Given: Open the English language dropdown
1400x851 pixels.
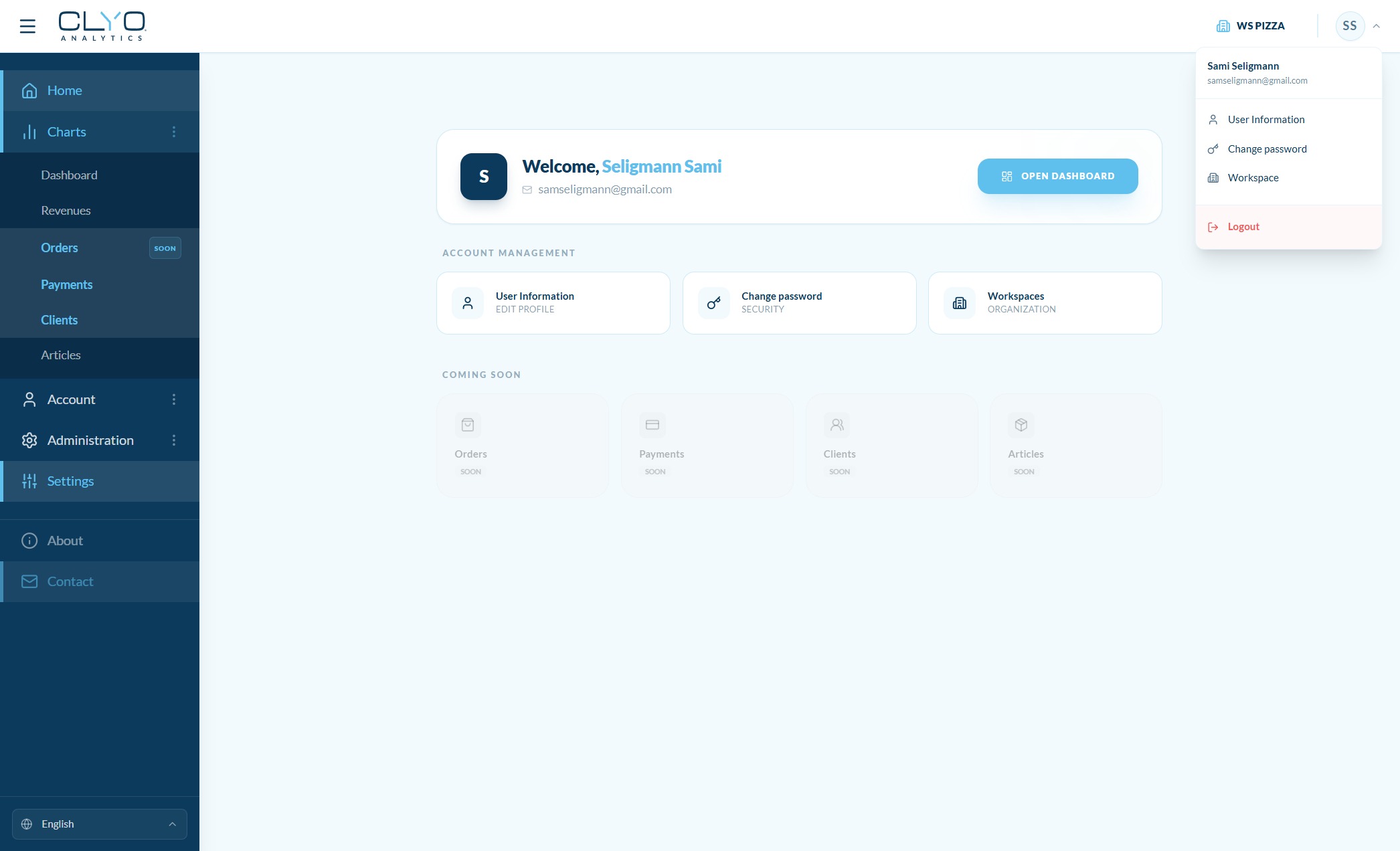Looking at the screenshot, I should 99,824.
